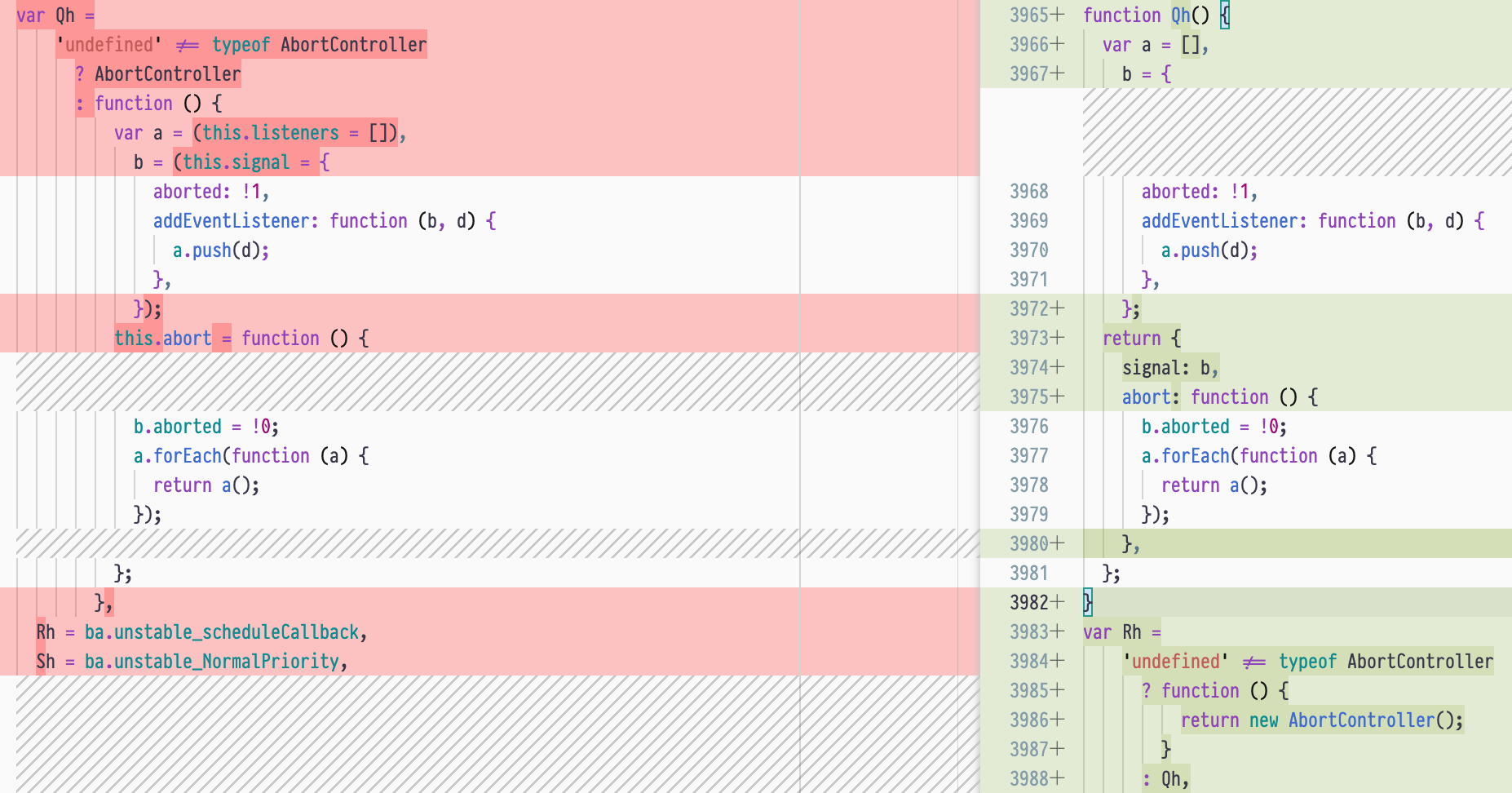Click line number 3971 in the gutter

click(x=1029, y=280)
